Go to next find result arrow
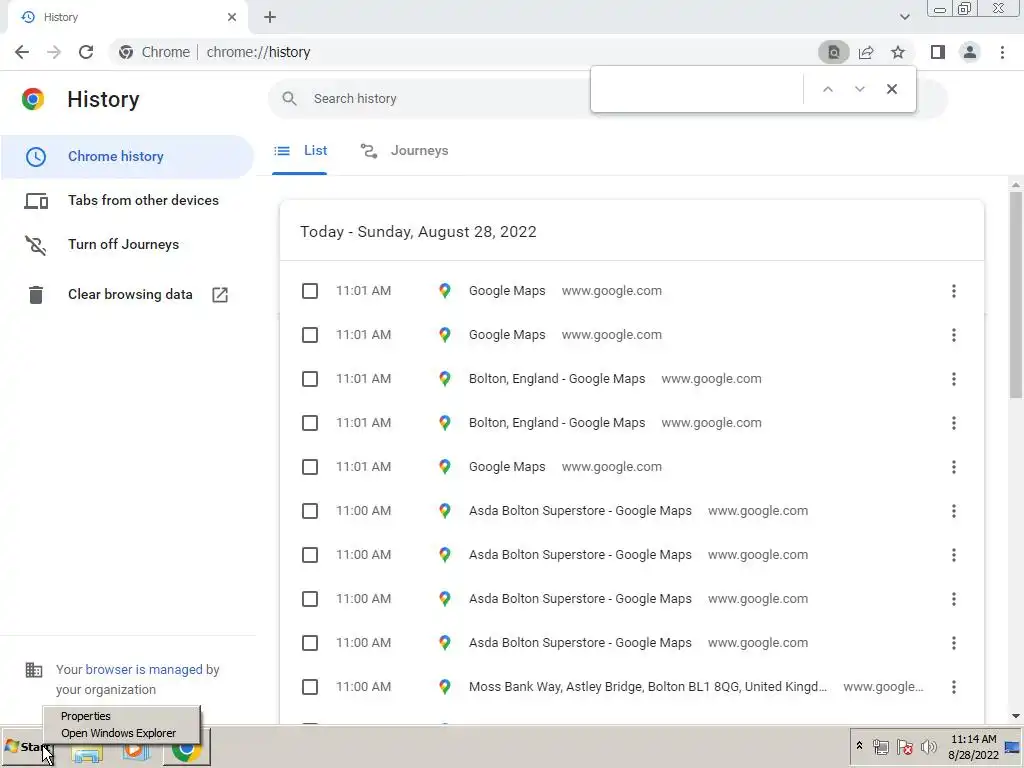Image resolution: width=1024 pixels, height=768 pixels. pos(859,89)
